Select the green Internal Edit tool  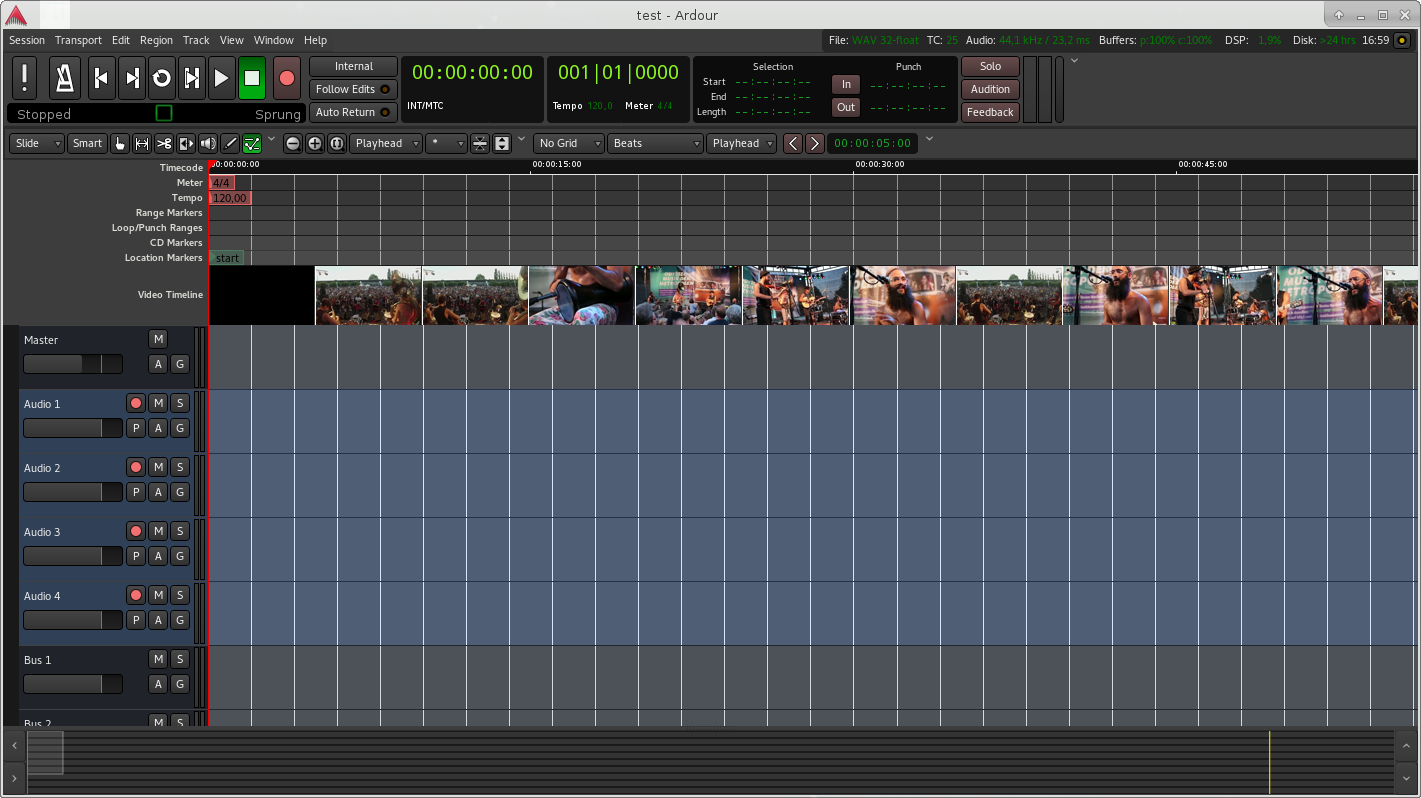click(x=252, y=143)
